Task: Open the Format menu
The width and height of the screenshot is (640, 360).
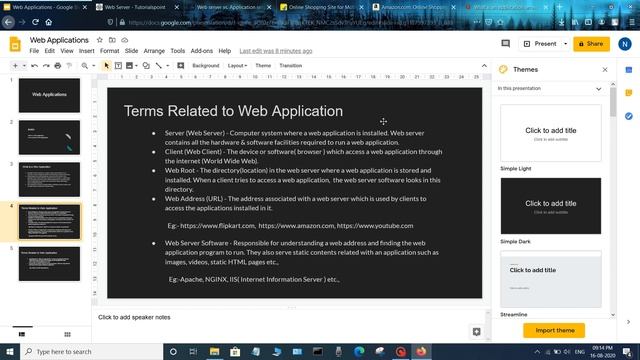Action: tap(109, 51)
